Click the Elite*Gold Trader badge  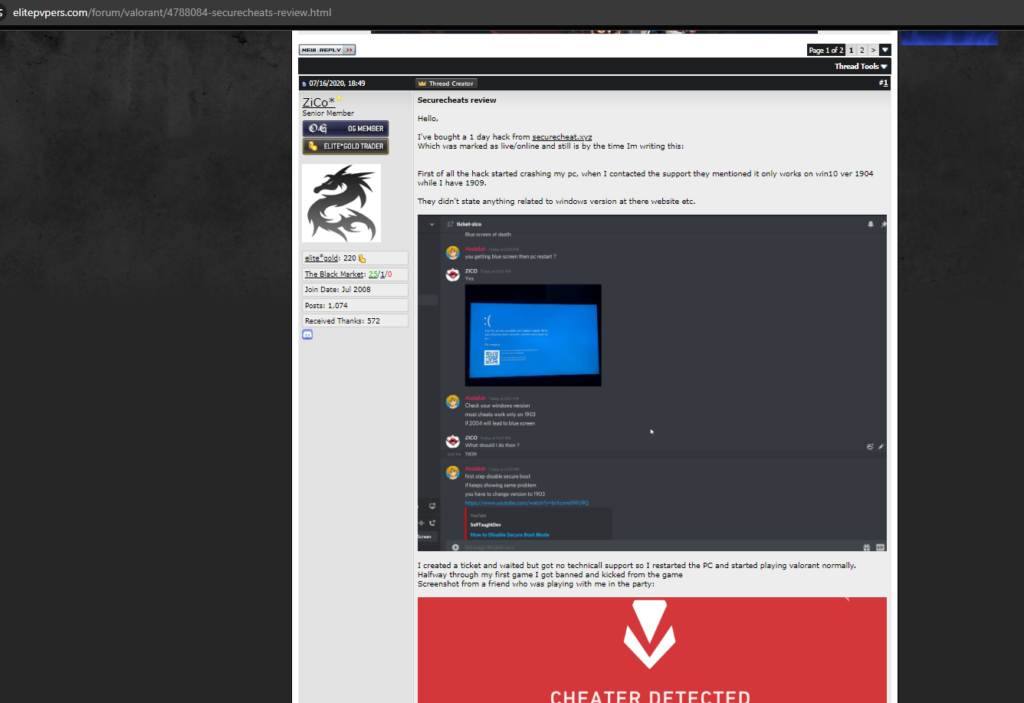(x=345, y=146)
